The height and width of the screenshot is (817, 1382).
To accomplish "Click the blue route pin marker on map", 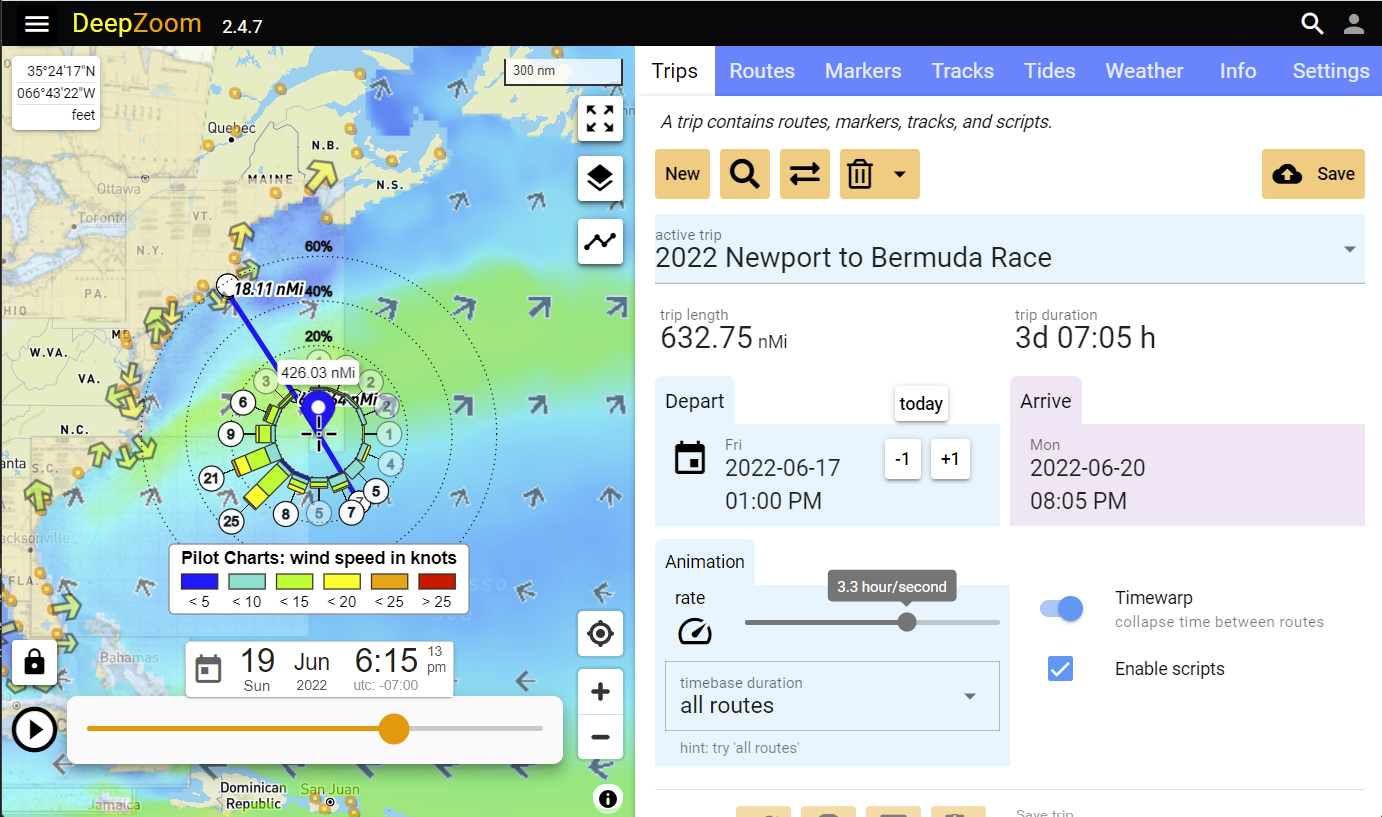I will [319, 413].
